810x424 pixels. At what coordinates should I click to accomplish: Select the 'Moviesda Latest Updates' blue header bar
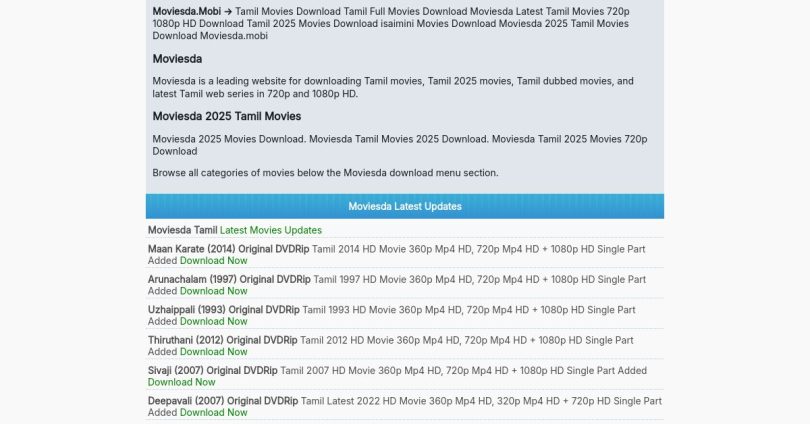(x=404, y=207)
